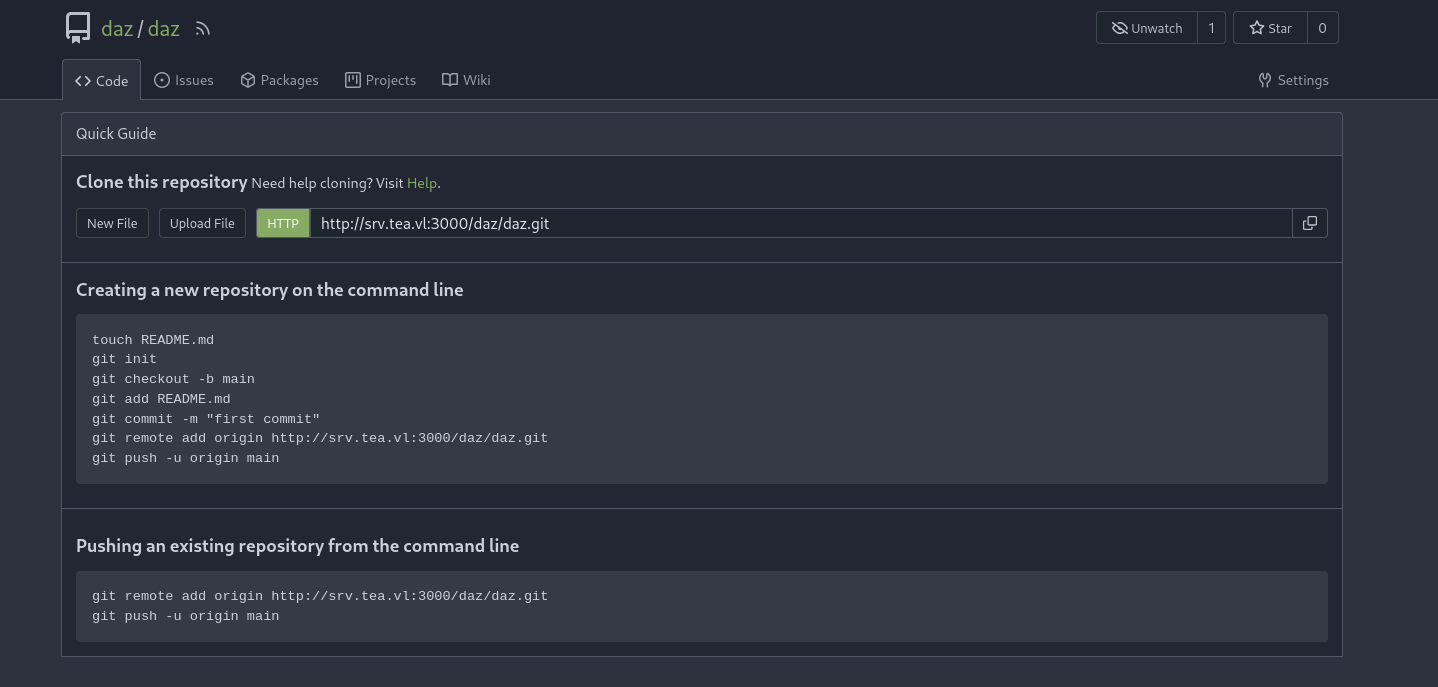Open the Projects tab

[x=380, y=80]
